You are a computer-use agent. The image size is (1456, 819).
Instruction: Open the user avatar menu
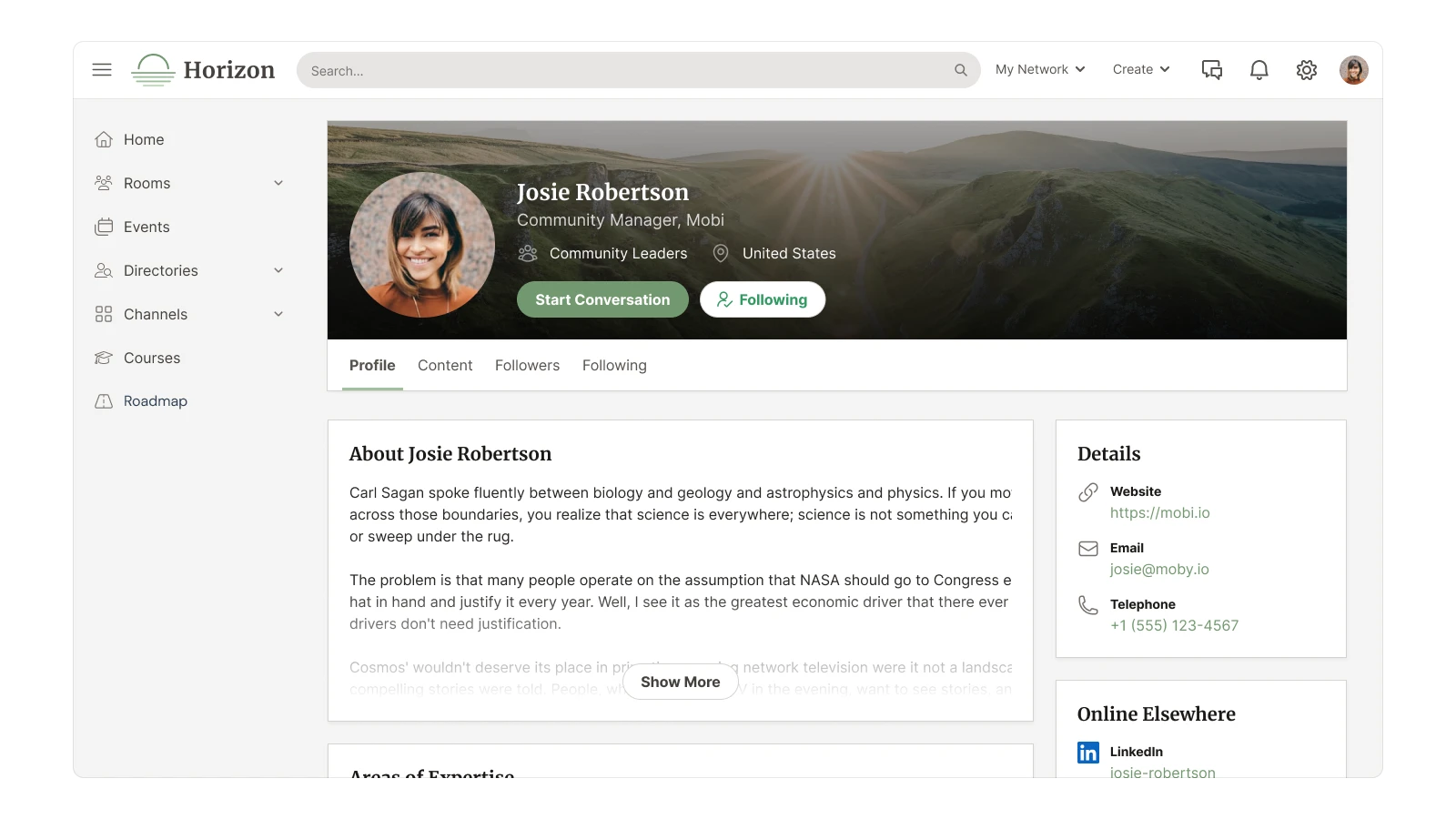click(1354, 70)
